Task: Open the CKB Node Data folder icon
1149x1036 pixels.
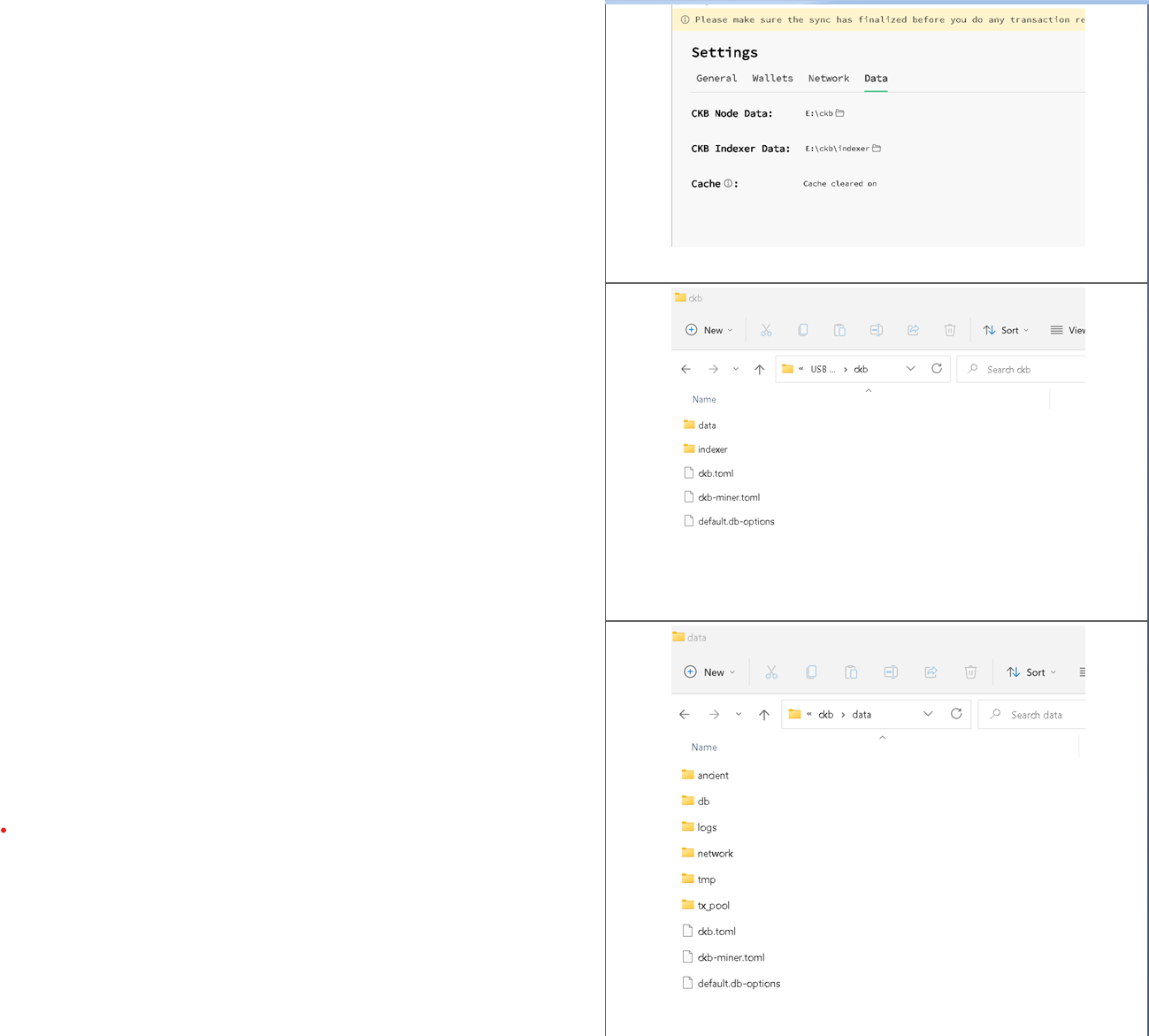Action: pos(840,113)
